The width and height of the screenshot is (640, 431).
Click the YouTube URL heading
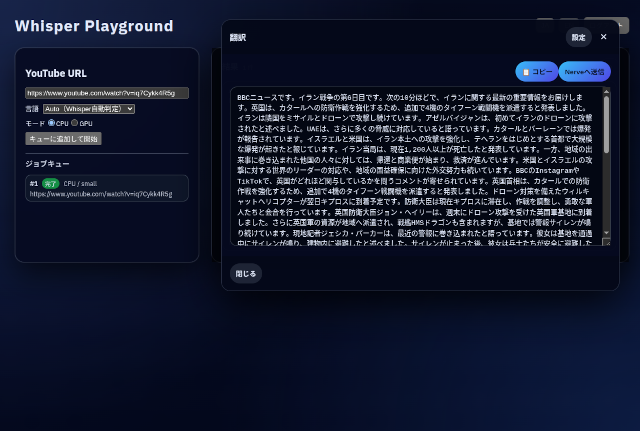tap(56, 73)
